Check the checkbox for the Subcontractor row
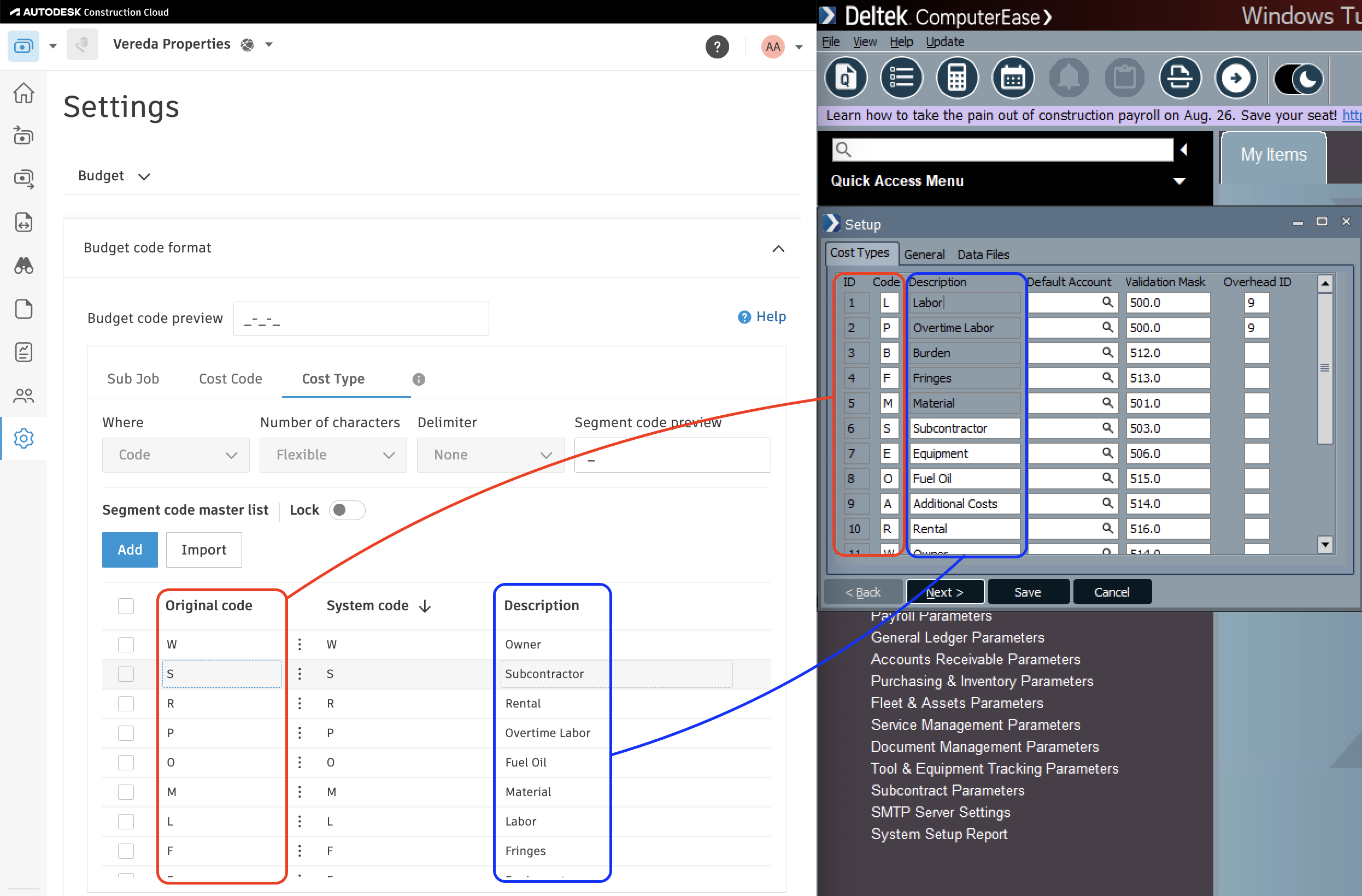Viewport: 1362px width, 896px height. [x=126, y=674]
